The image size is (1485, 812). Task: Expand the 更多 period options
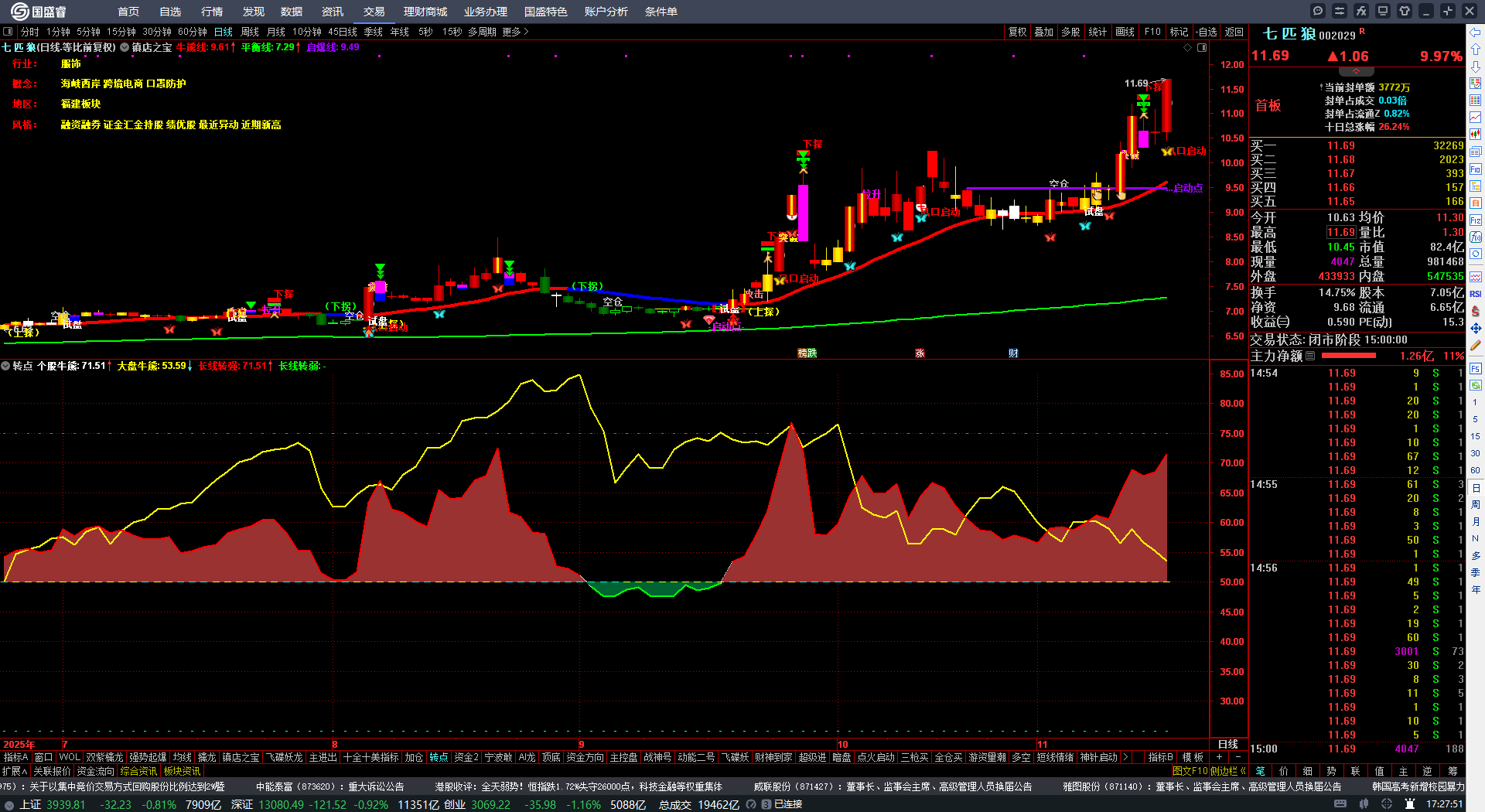pos(515,32)
